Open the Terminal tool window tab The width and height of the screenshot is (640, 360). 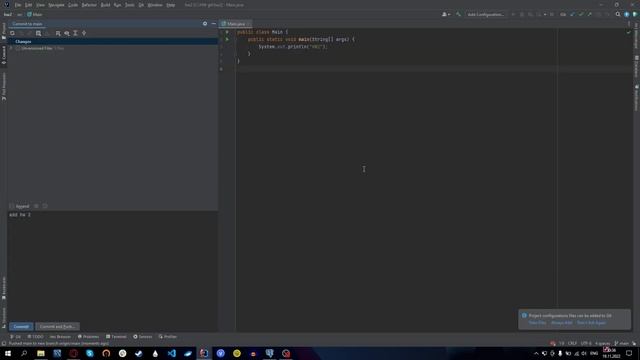point(116,337)
